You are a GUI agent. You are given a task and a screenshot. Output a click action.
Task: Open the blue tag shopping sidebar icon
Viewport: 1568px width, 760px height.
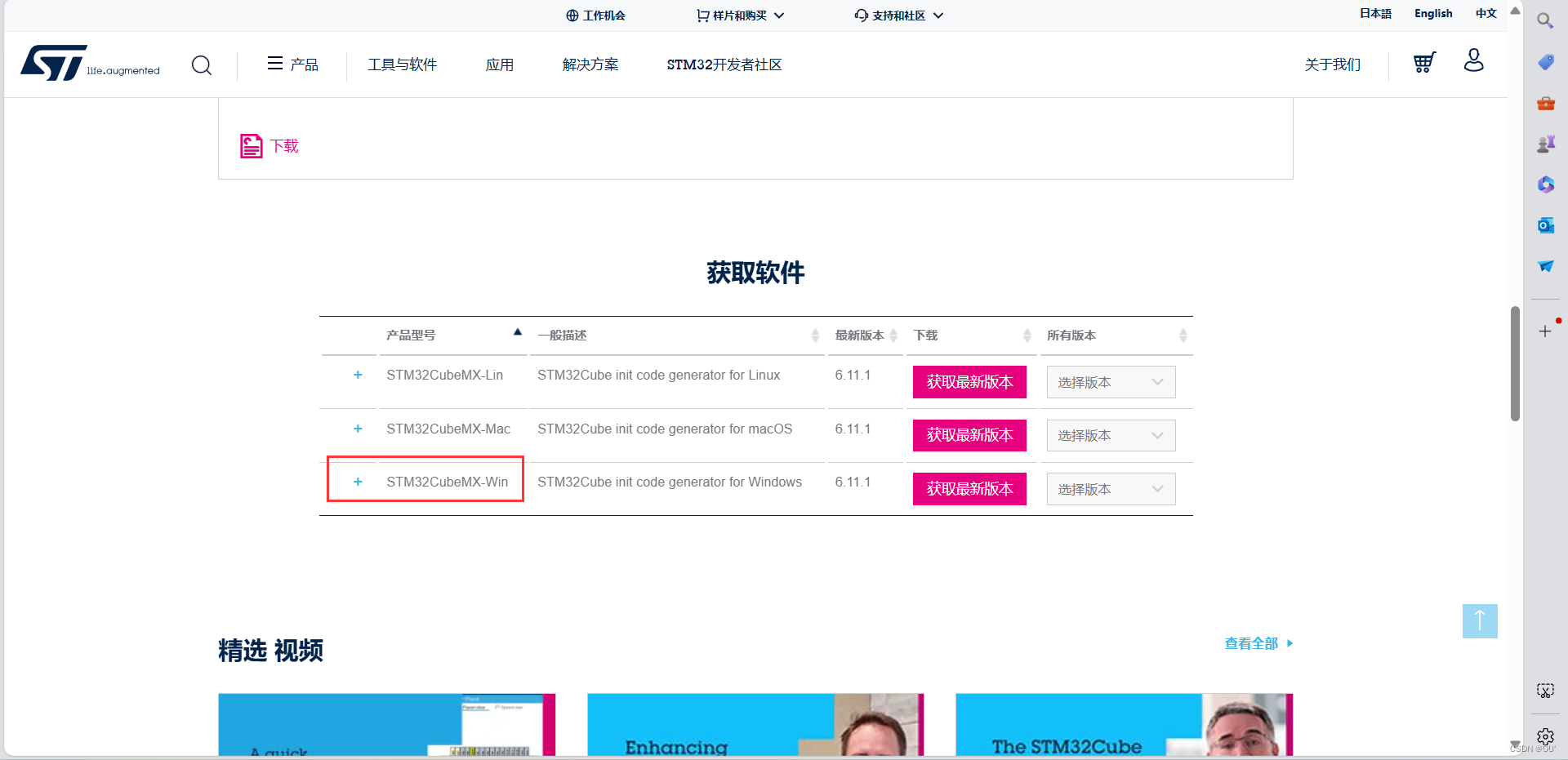click(1545, 62)
